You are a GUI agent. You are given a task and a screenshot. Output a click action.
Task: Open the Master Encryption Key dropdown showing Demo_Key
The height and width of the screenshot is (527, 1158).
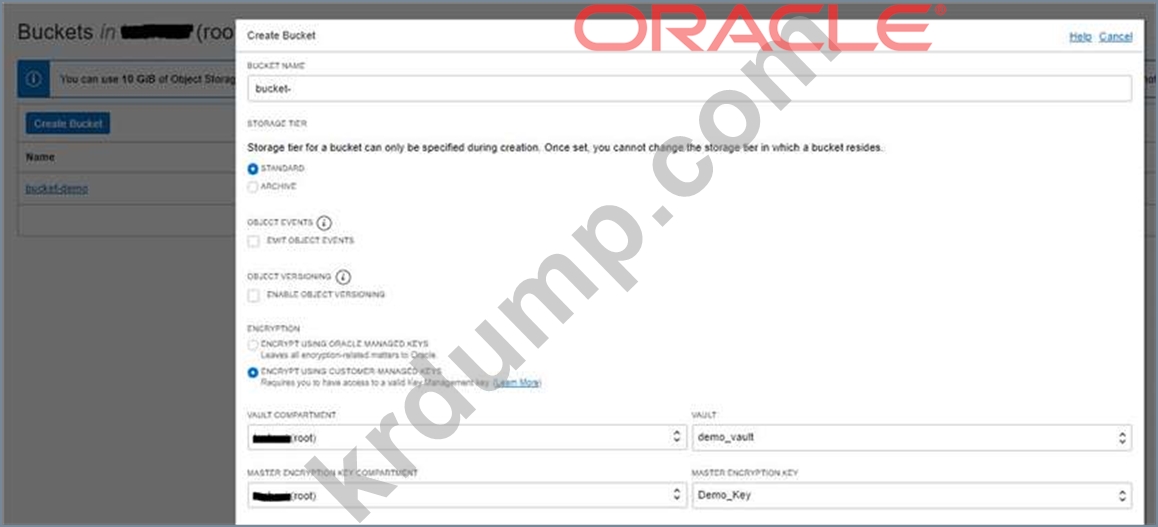pyautogui.click(x=911, y=495)
